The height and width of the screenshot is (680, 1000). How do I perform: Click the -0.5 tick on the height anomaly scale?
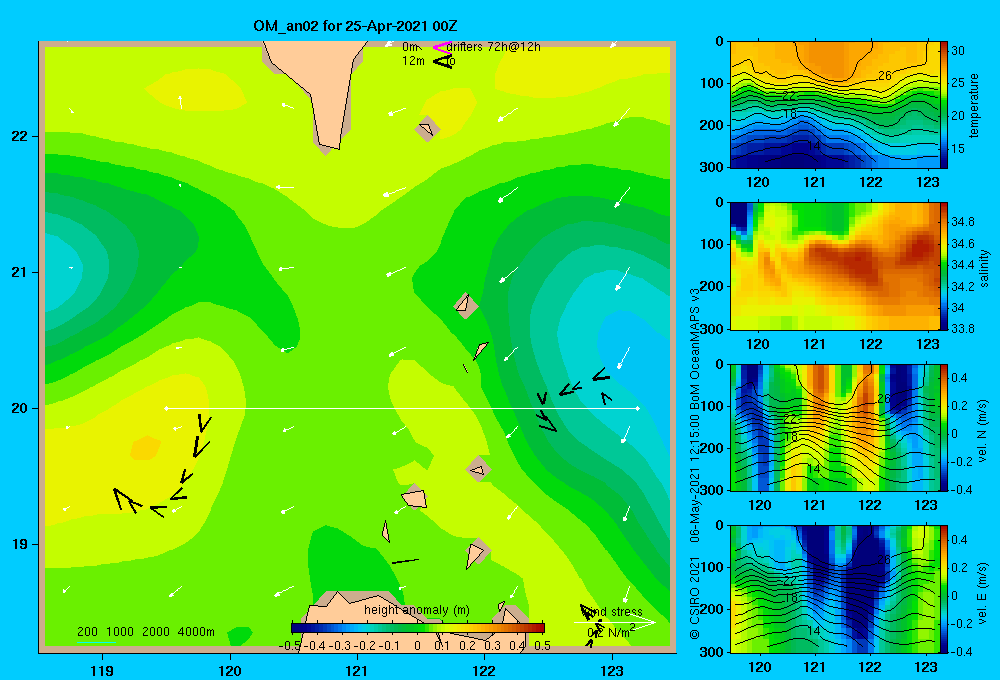tap(289, 645)
